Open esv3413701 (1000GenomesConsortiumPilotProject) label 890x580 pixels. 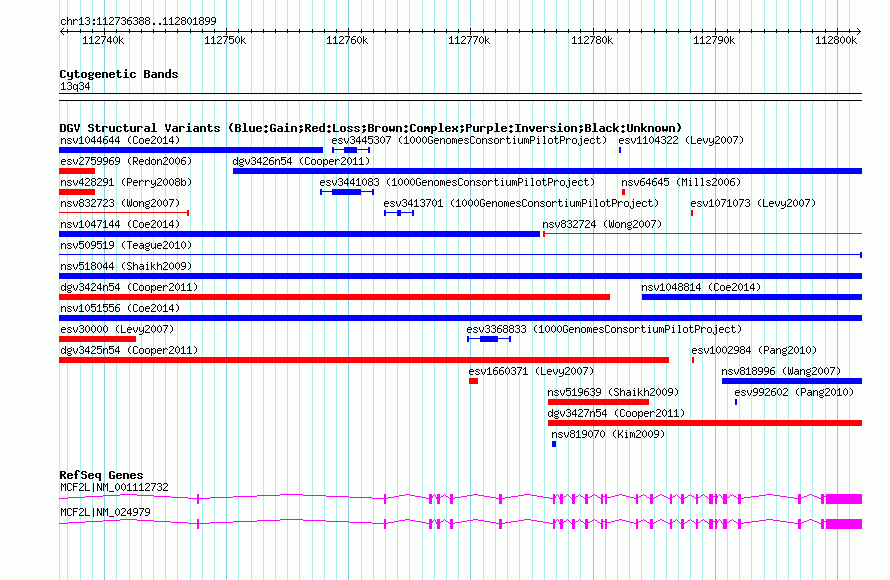coord(521,203)
